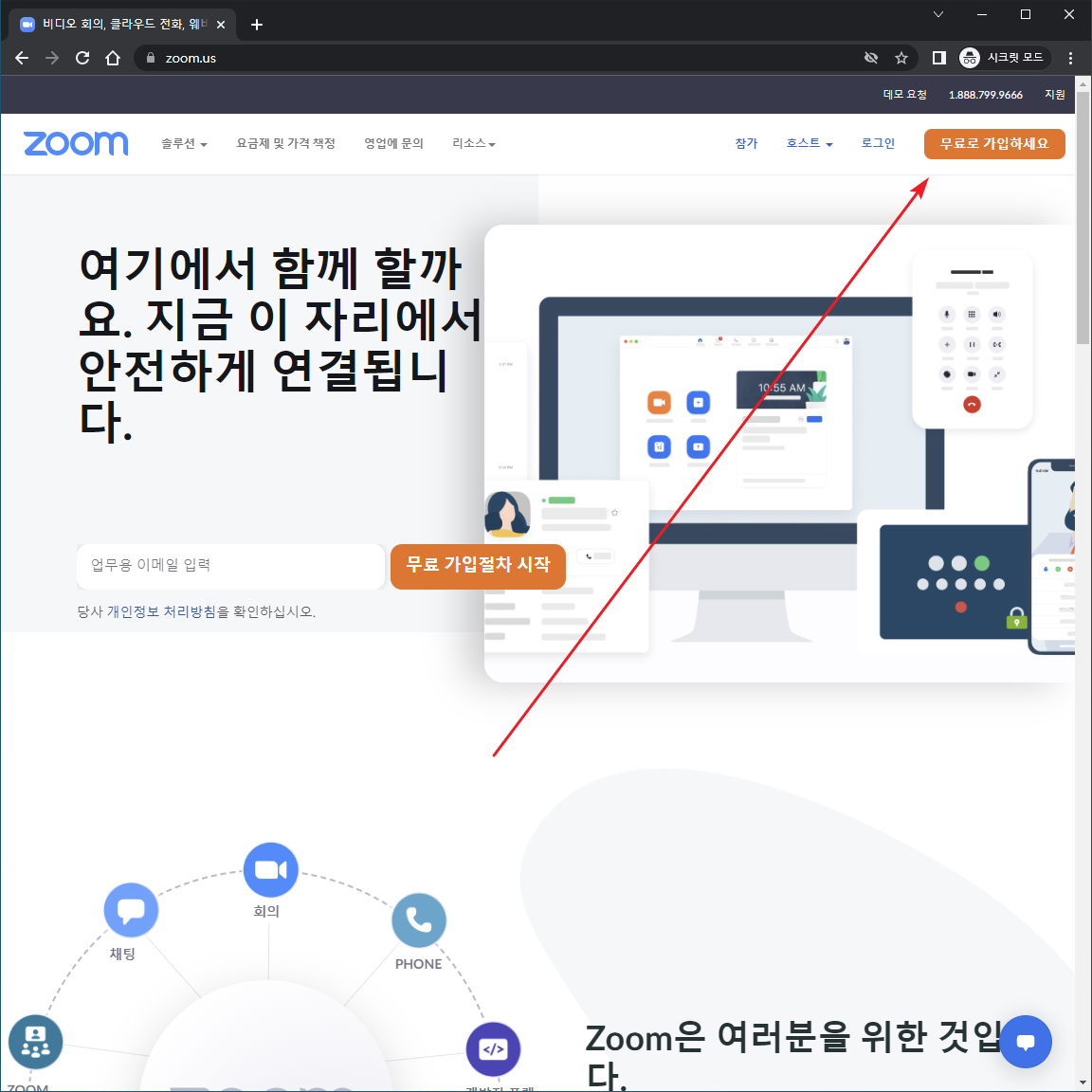Open the browser side panel icon
Screen dimensions: 1092x1092
point(938,58)
